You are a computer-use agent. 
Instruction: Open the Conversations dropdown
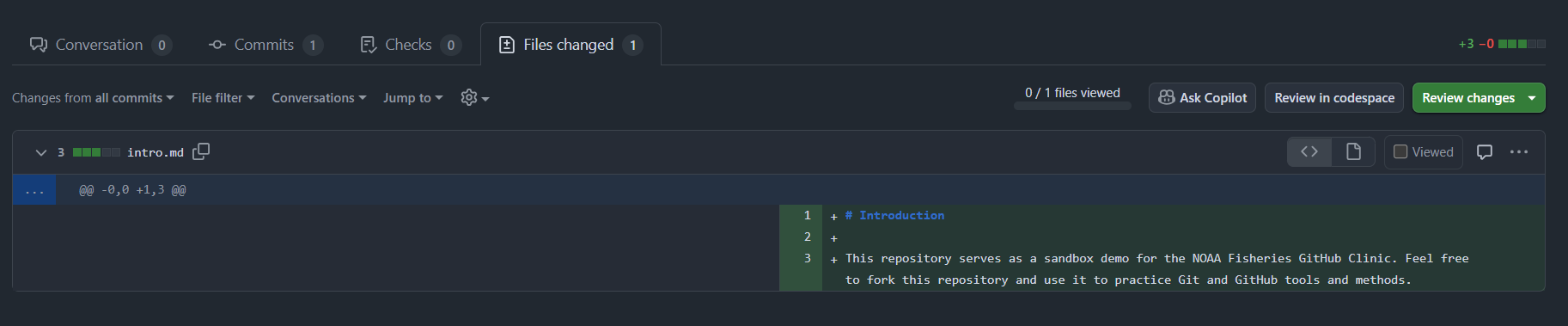[319, 98]
